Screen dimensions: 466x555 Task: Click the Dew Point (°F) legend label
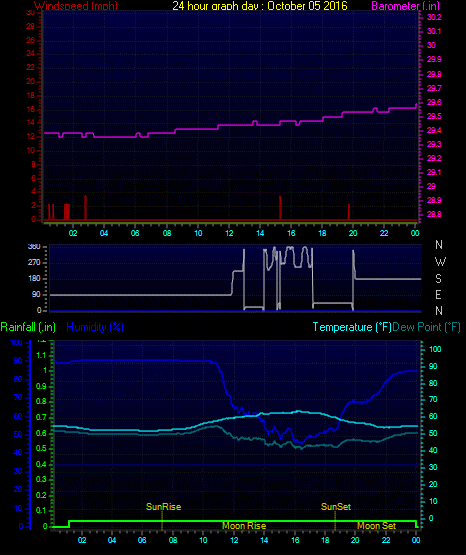click(426, 327)
